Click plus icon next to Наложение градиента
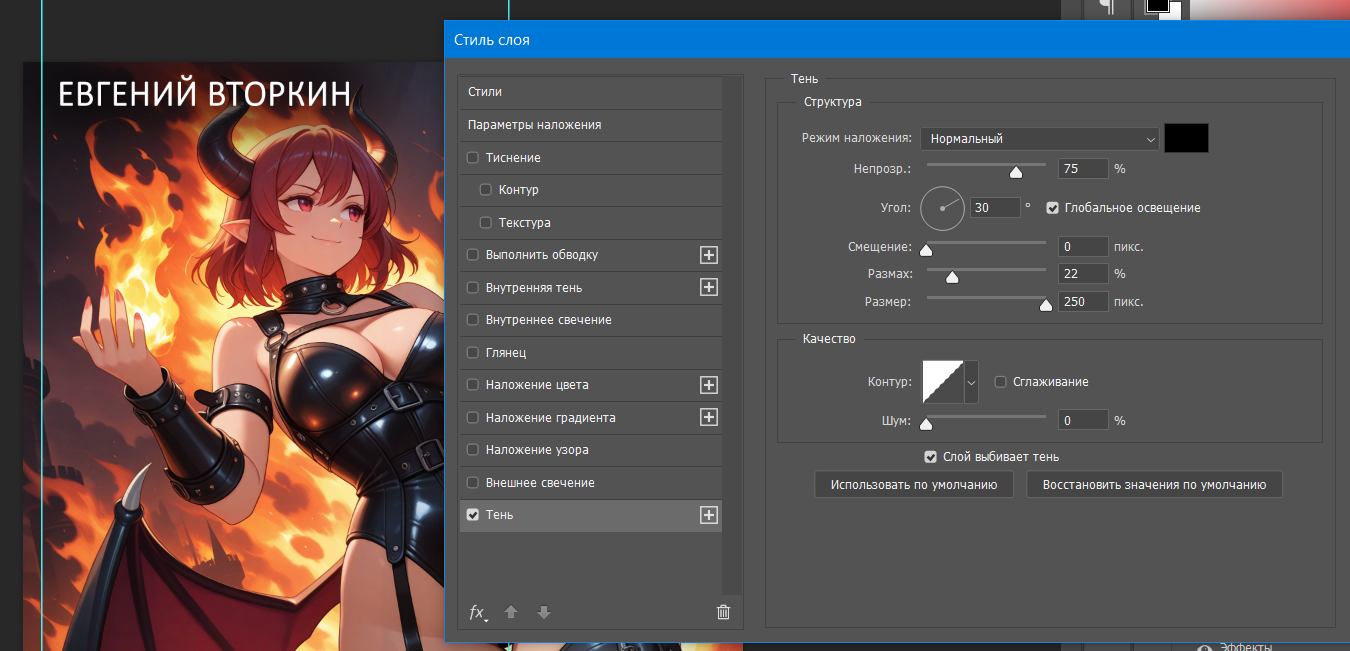This screenshot has height=651, width=1350. (709, 417)
